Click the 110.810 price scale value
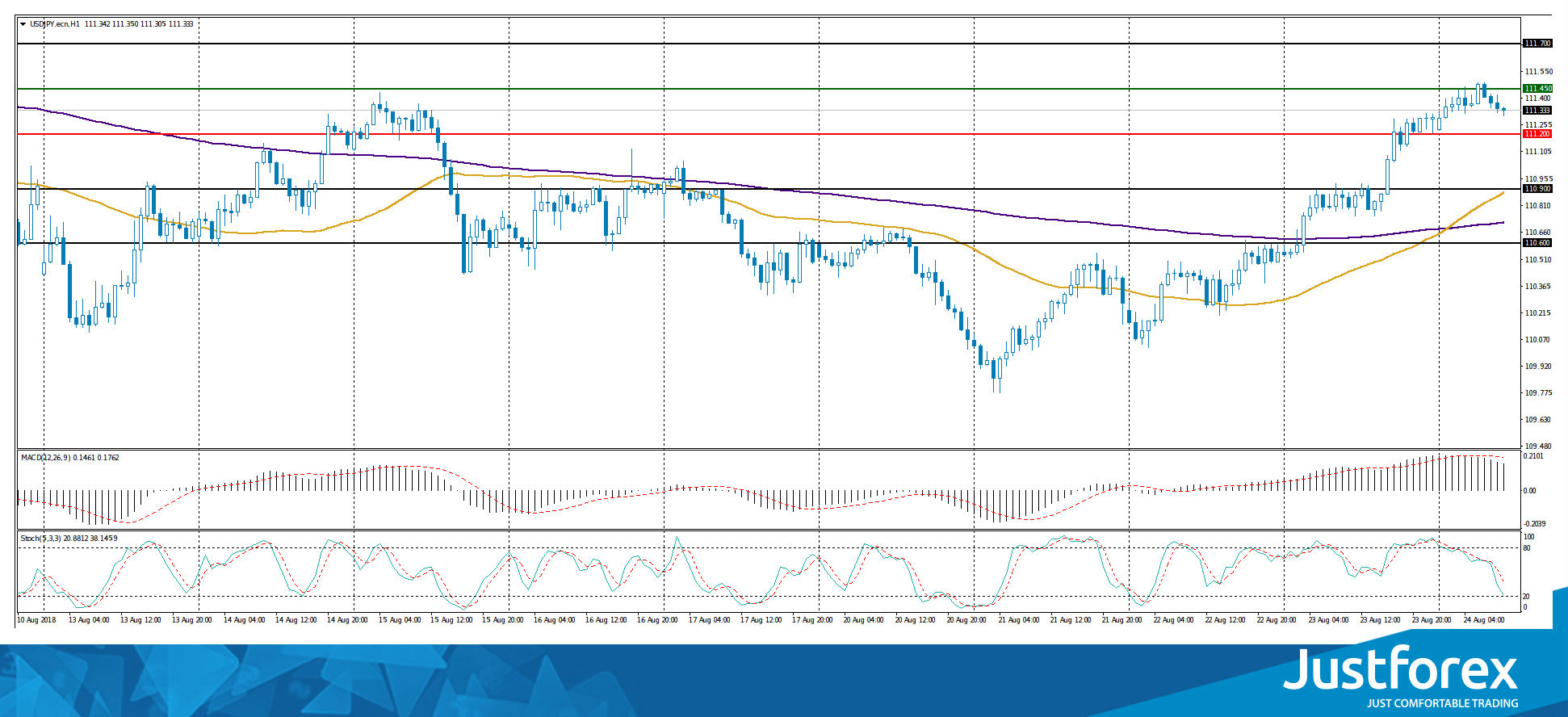Viewport: 1568px width, 717px height. (1538, 205)
